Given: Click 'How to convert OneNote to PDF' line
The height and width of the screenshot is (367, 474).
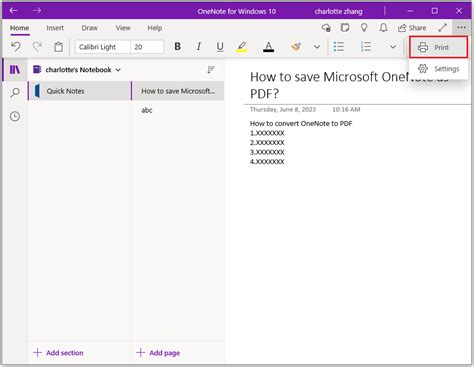Looking at the screenshot, I should click(x=301, y=123).
